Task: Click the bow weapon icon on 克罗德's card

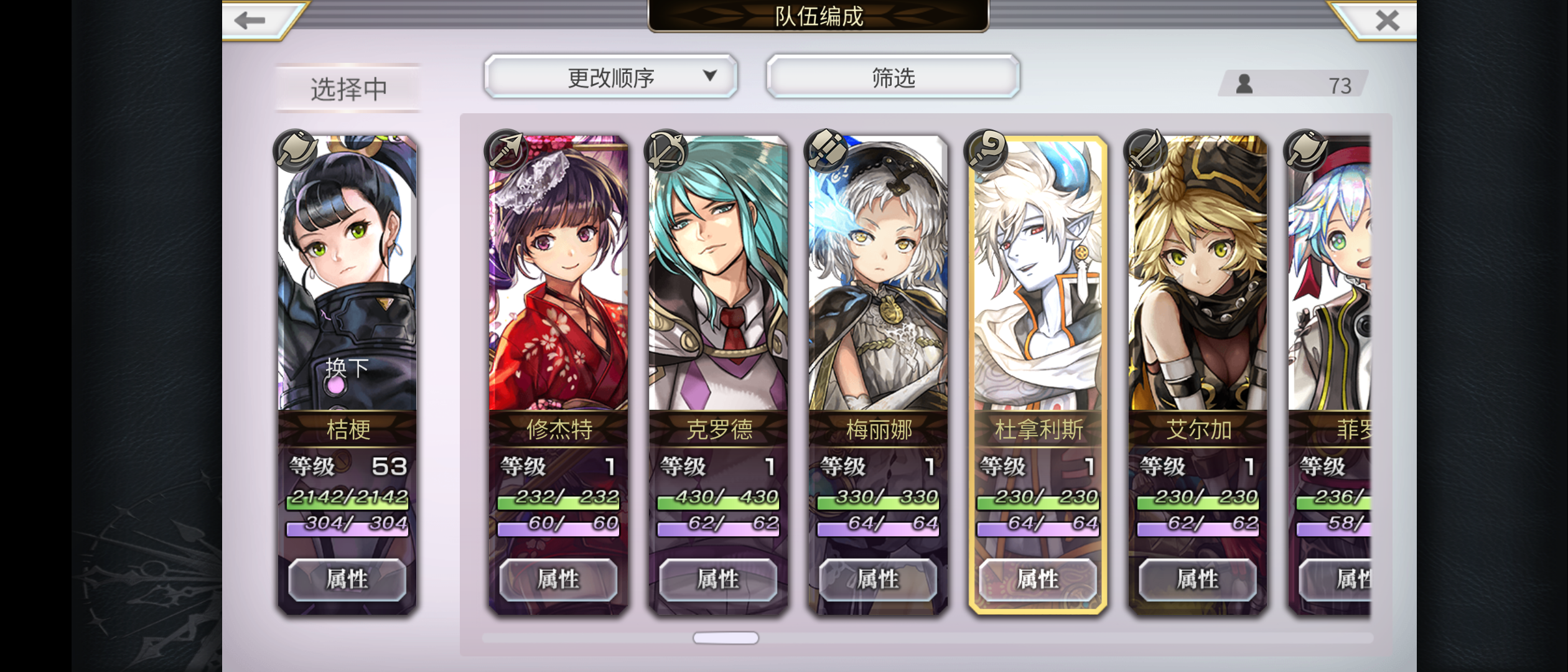Action: pyautogui.click(x=666, y=150)
